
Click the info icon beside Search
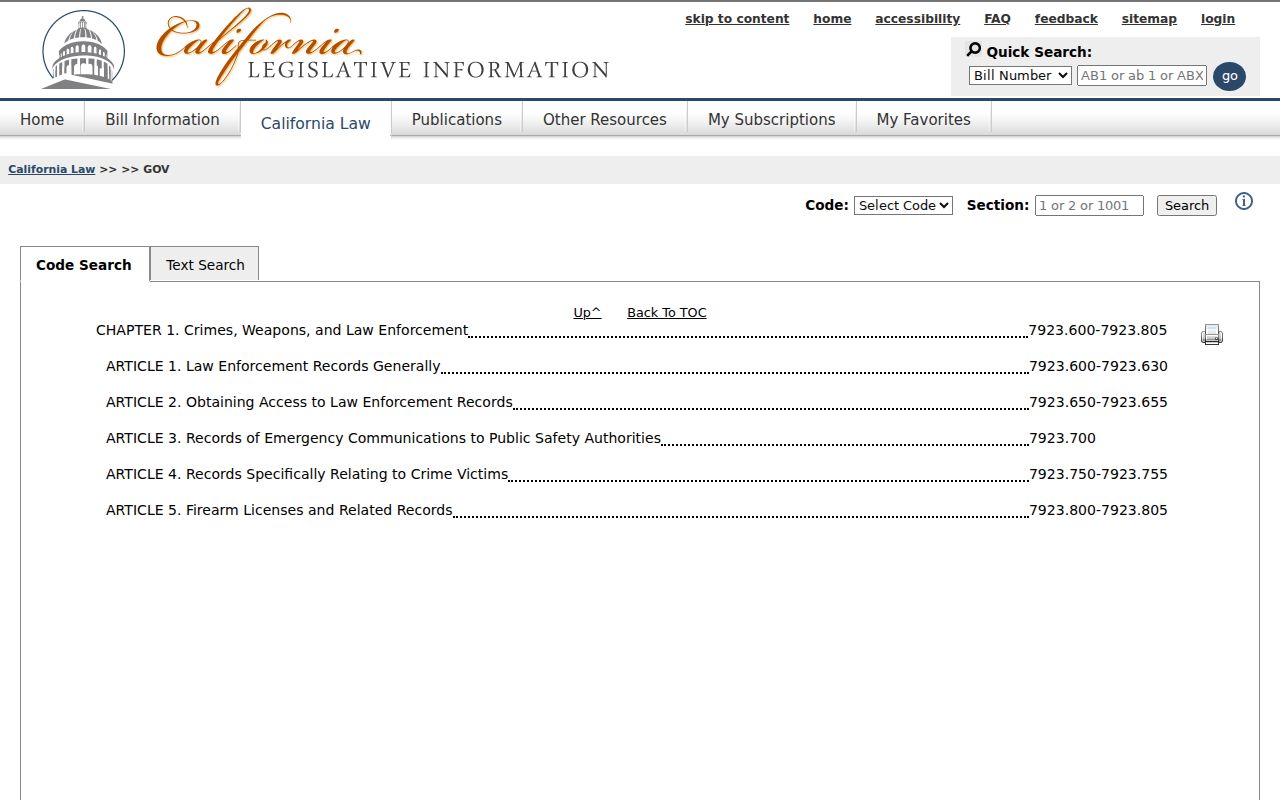pos(1244,201)
